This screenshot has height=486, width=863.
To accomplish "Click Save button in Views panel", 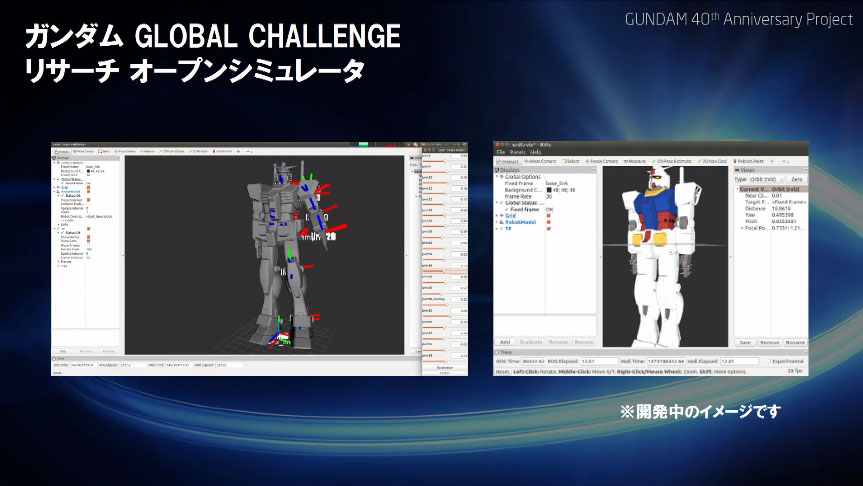I will click(x=745, y=342).
